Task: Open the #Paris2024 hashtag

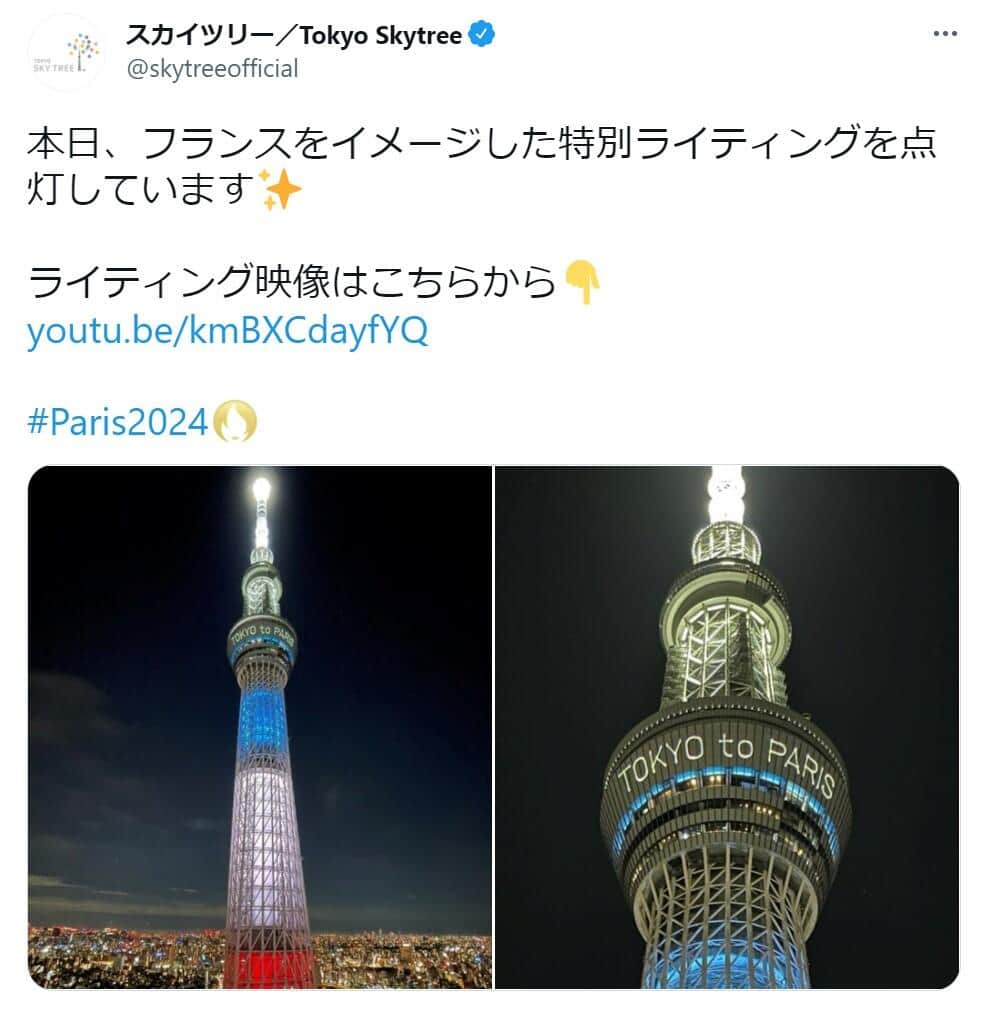Action: [117, 422]
